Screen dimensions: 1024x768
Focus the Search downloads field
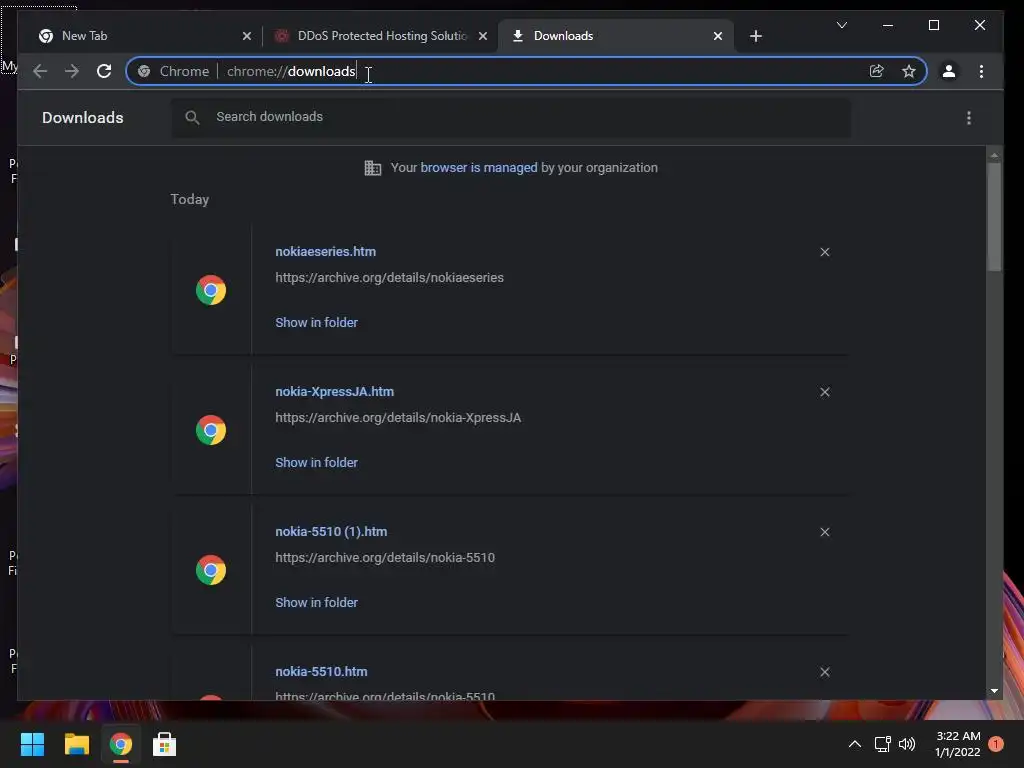[x=511, y=118]
